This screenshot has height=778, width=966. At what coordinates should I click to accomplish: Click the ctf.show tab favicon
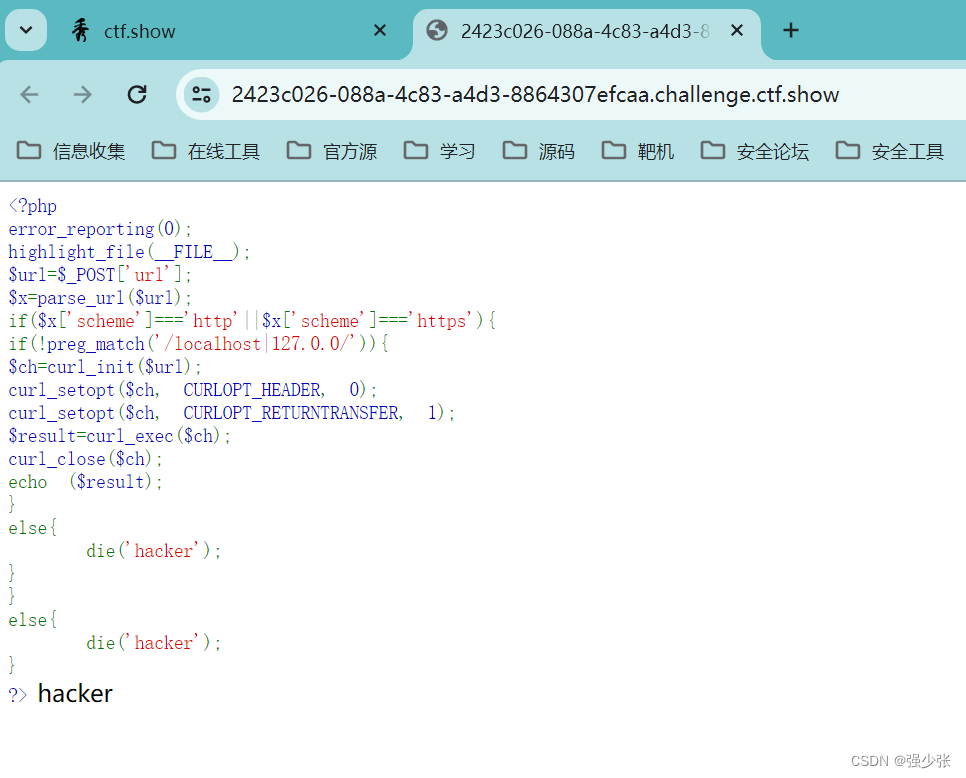coord(80,30)
